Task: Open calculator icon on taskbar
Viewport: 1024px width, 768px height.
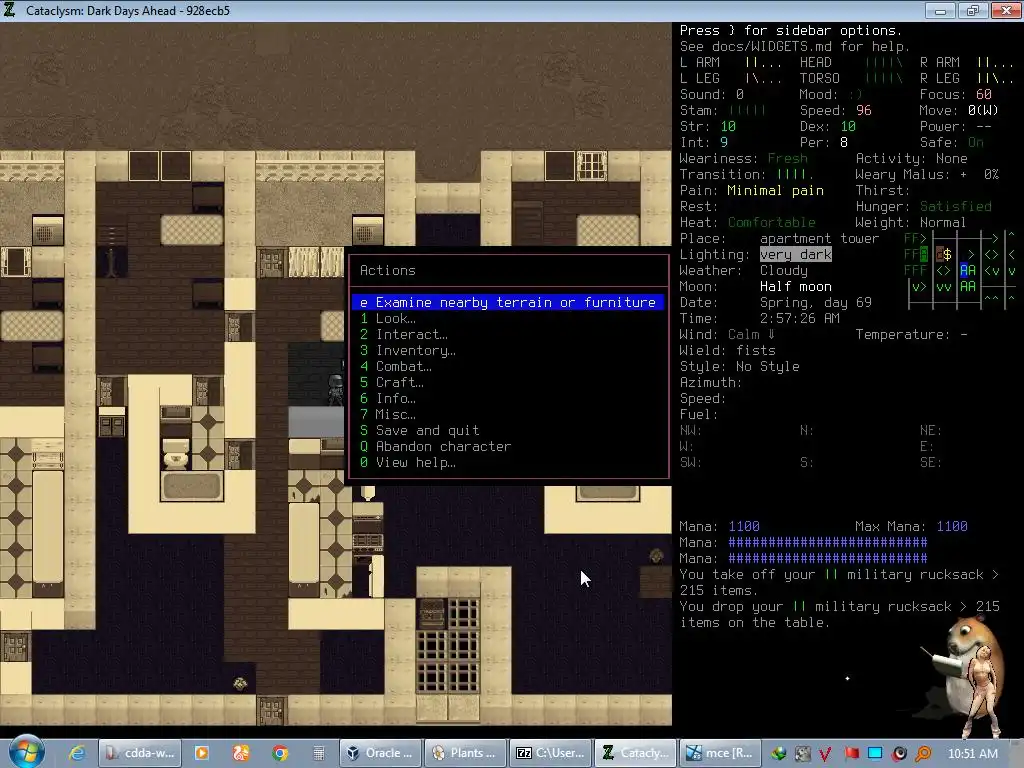Action: coord(319,753)
